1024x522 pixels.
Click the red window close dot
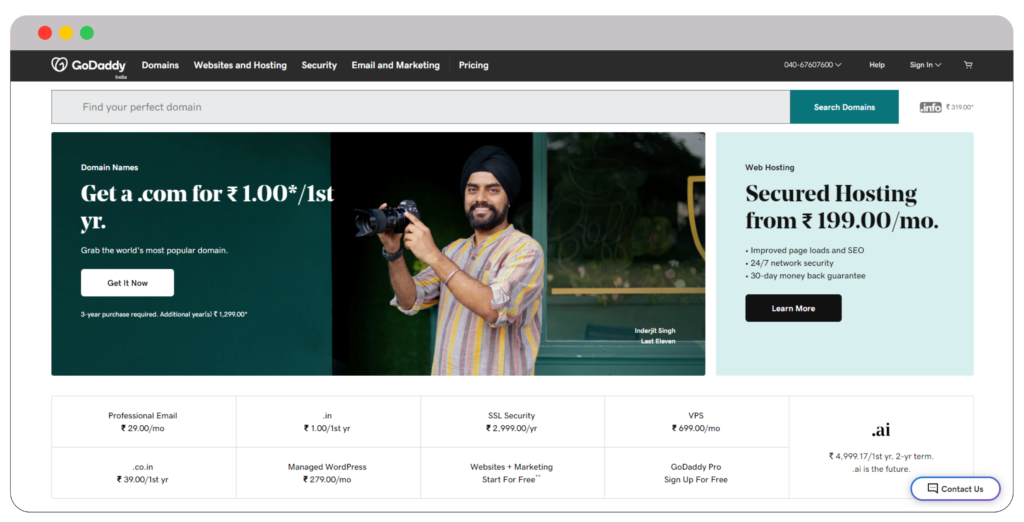[x=45, y=33]
